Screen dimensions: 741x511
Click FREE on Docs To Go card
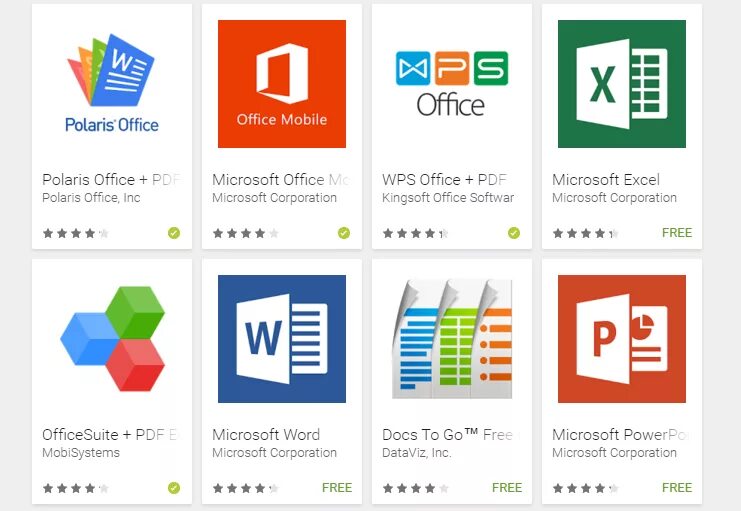[507, 487]
